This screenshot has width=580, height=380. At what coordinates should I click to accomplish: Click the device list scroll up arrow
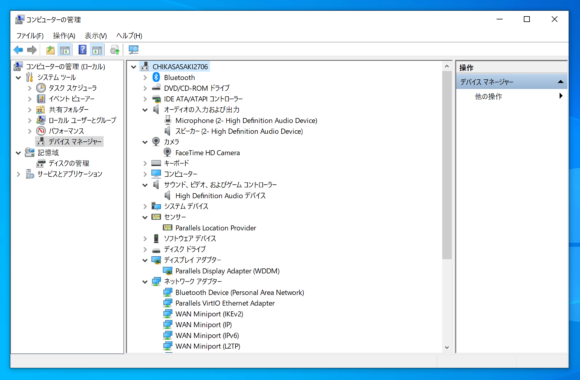[x=446, y=66]
